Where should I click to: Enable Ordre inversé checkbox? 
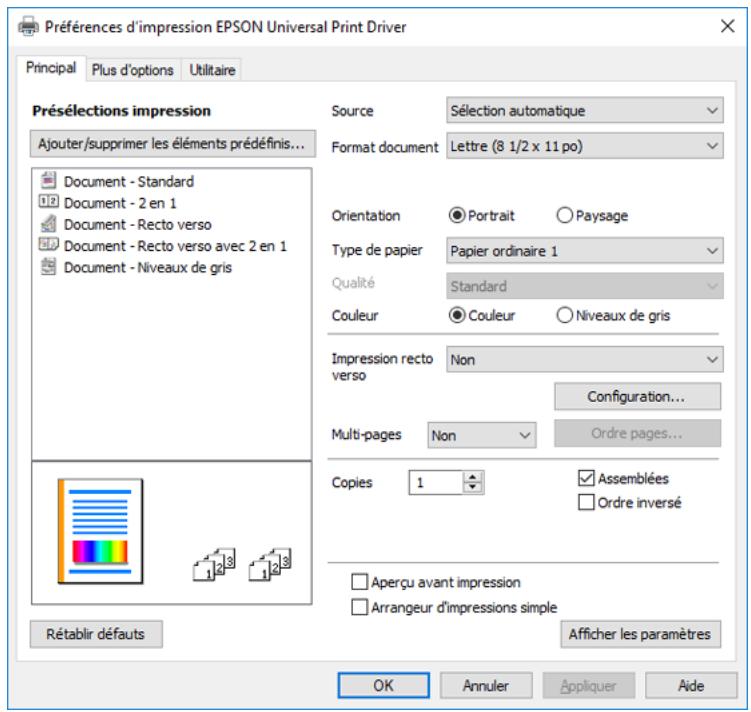[x=586, y=502]
